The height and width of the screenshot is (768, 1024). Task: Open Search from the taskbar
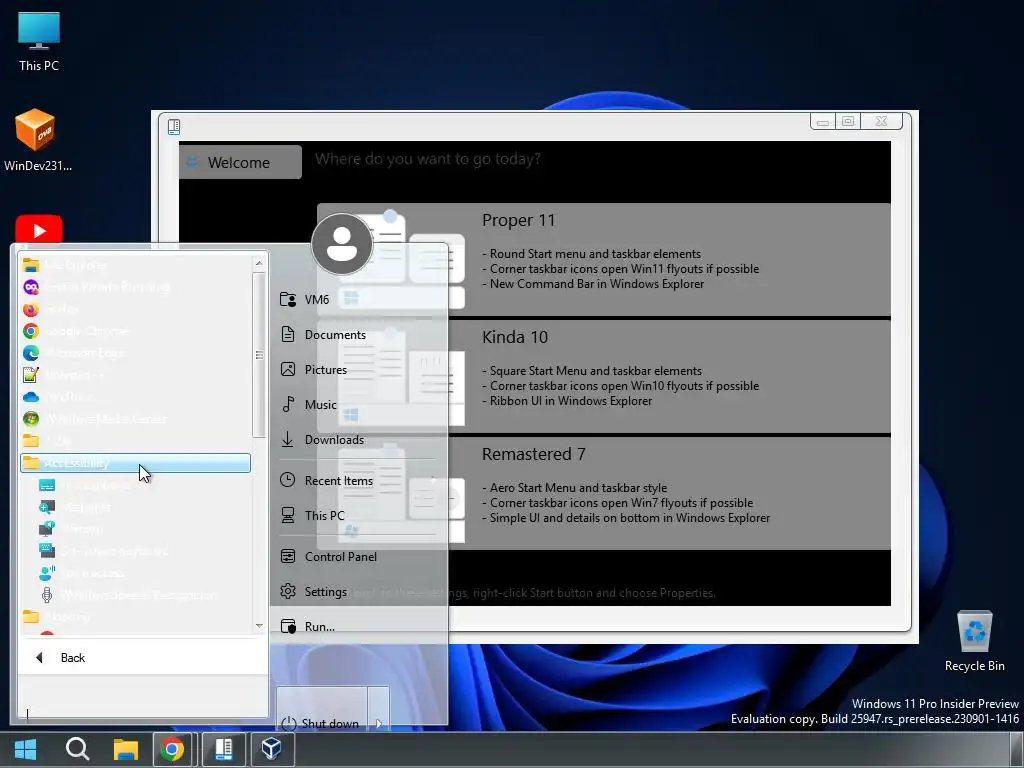point(78,749)
